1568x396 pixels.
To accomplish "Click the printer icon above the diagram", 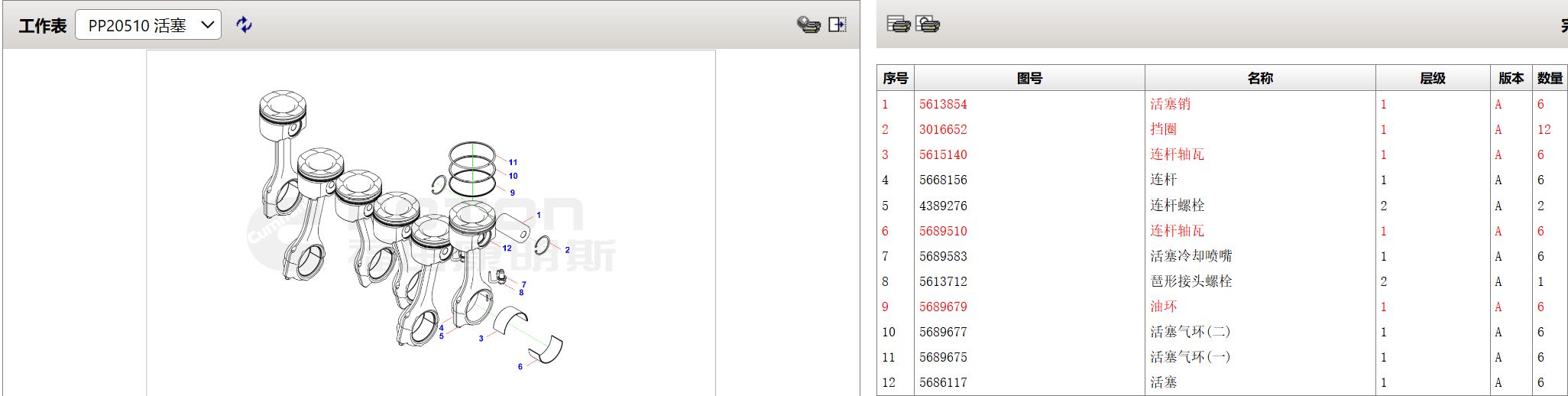I will [x=808, y=24].
